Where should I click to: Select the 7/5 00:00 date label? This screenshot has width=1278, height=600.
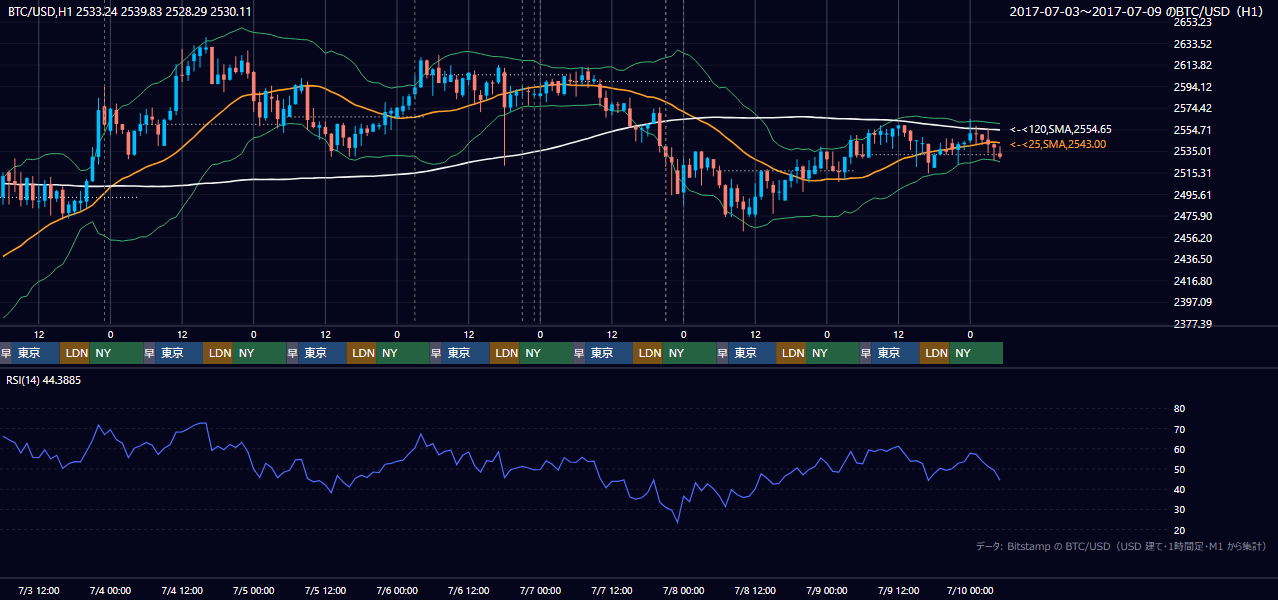[254, 590]
